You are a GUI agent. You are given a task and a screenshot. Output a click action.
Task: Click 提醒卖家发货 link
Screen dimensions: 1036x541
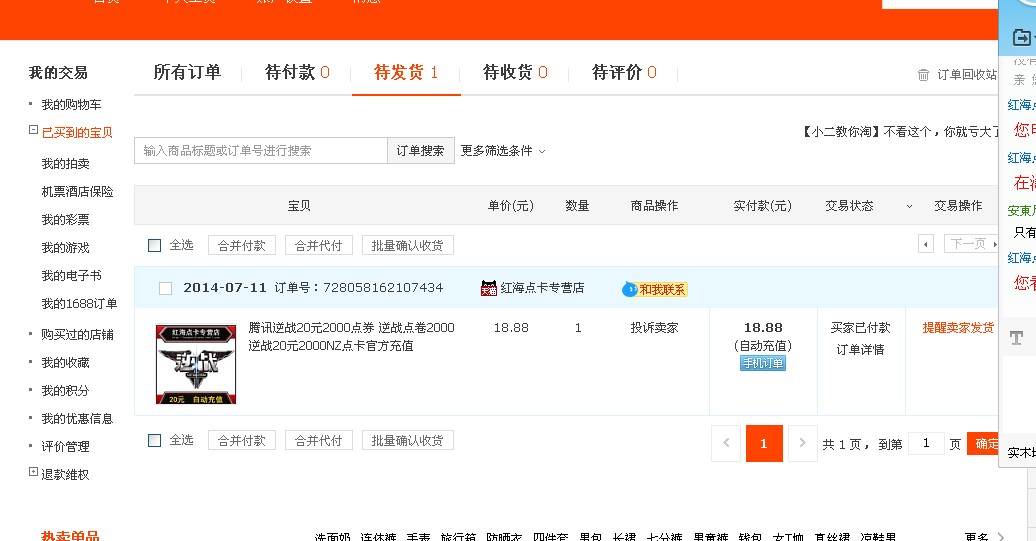click(x=958, y=328)
